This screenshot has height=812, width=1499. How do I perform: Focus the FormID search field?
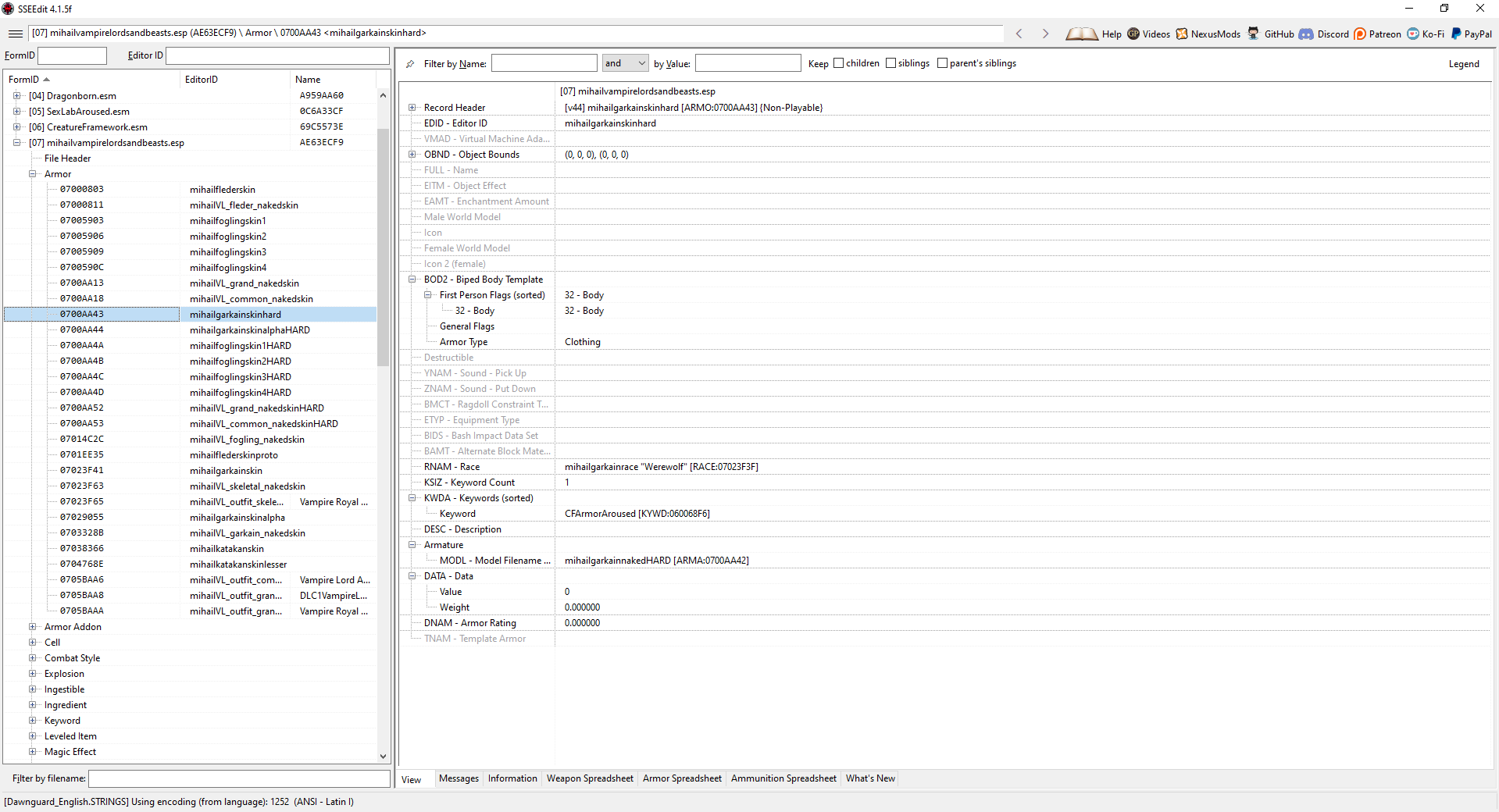[x=72, y=55]
